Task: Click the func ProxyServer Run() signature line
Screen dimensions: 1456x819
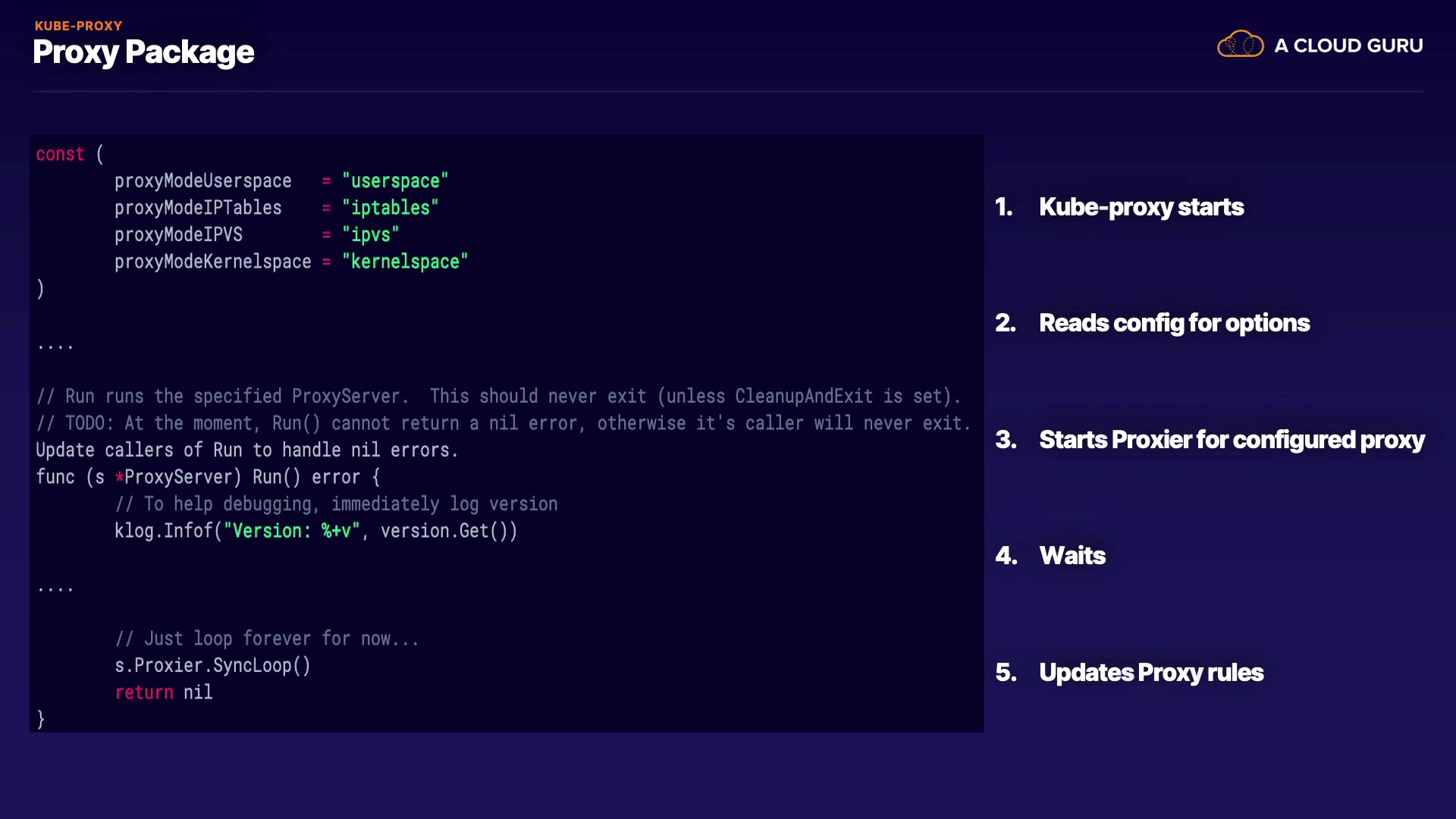Action: [x=208, y=477]
